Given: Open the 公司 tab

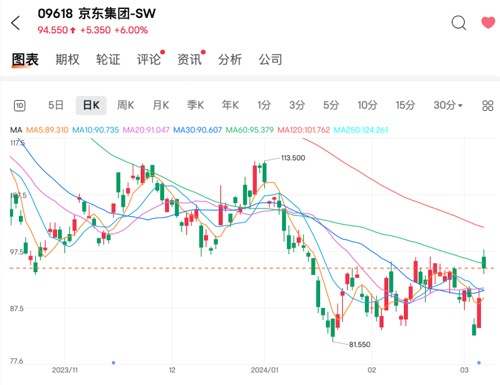Looking at the screenshot, I should pos(270,60).
